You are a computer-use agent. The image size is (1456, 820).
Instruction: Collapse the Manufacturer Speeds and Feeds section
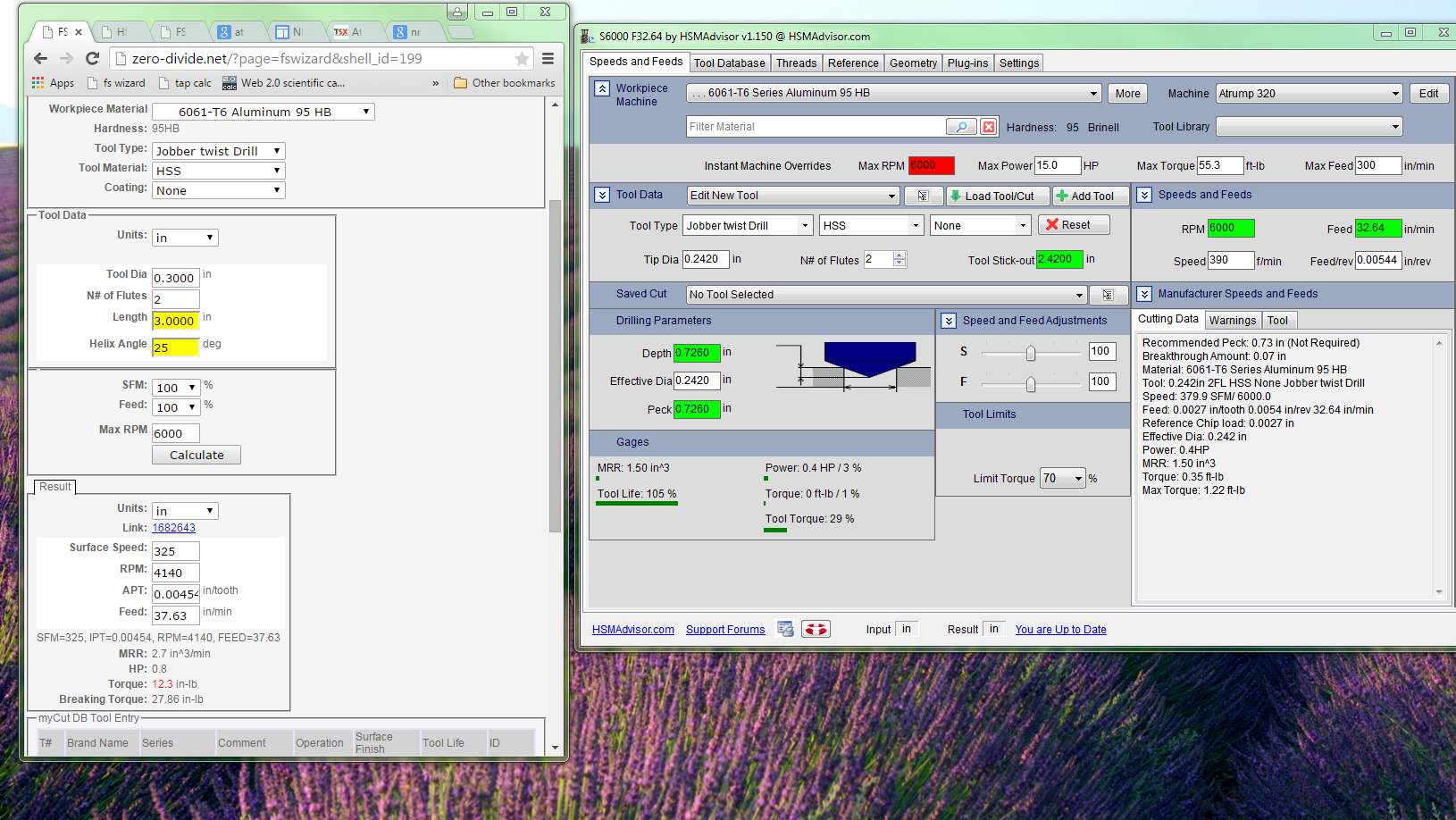pos(1144,294)
